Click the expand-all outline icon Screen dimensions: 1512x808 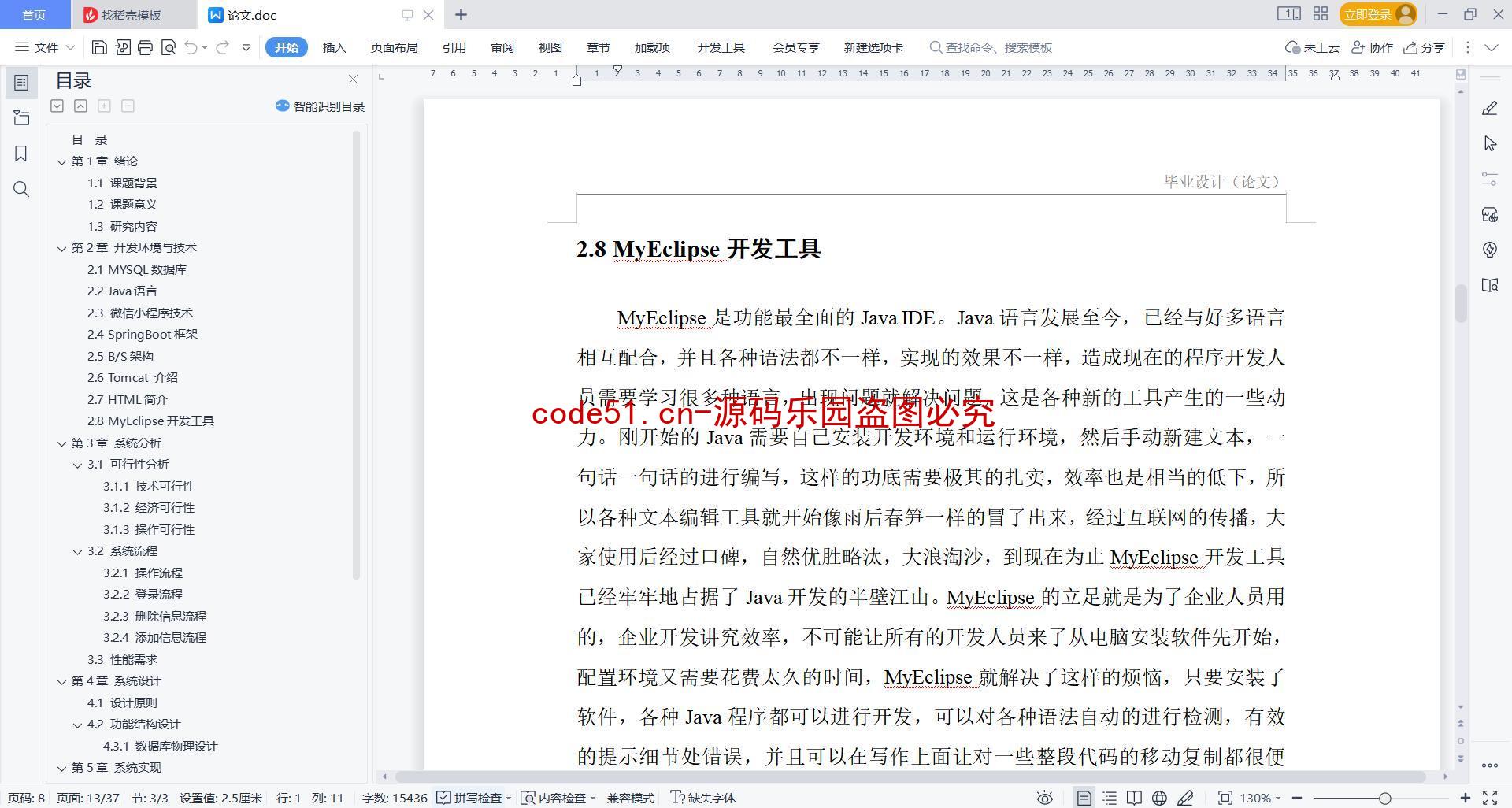click(57, 106)
